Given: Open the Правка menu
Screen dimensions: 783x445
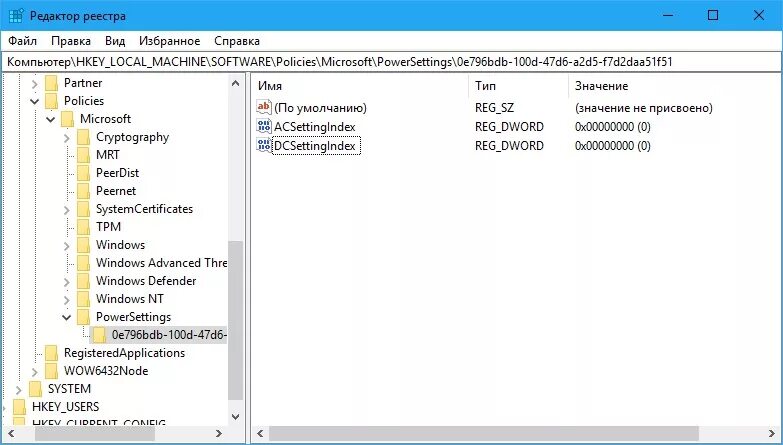Looking at the screenshot, I should [71, 41].
